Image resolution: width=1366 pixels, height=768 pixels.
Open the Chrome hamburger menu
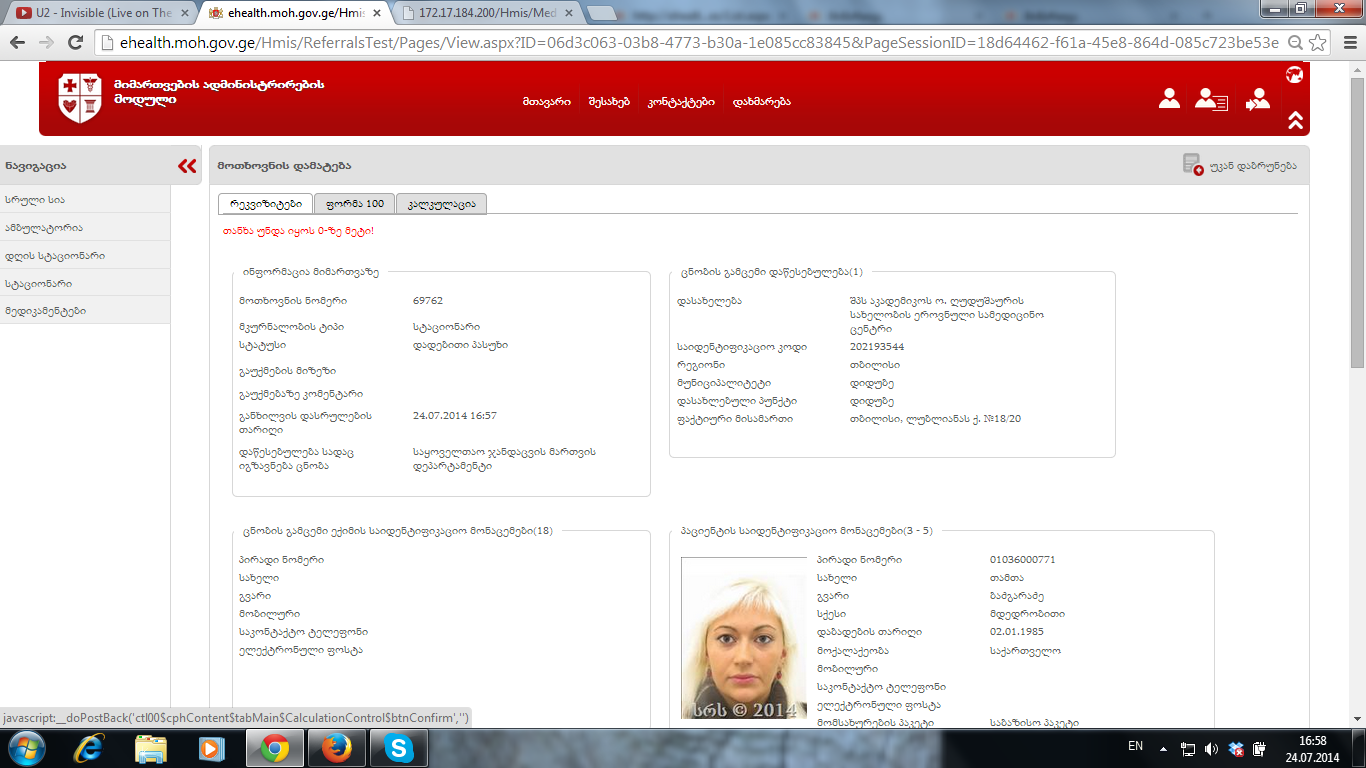(x=1346, y=43)
